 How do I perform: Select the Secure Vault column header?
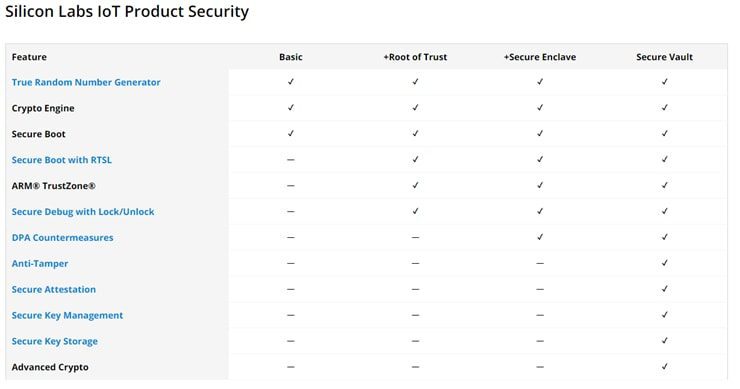pyautogui.click(x=664, y=57)
